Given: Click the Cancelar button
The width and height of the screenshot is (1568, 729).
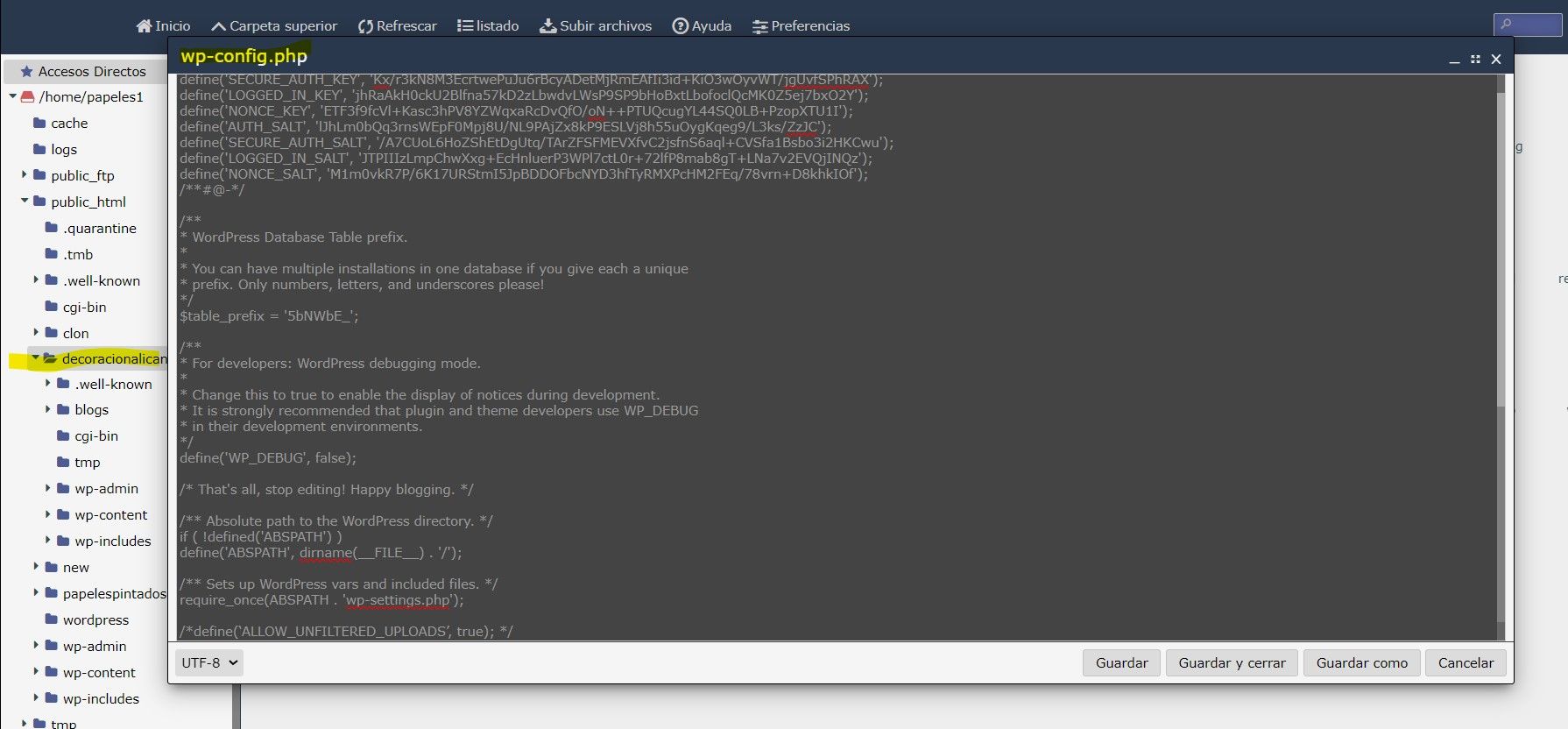Looking at the screenshot, I should (1466, 662).
